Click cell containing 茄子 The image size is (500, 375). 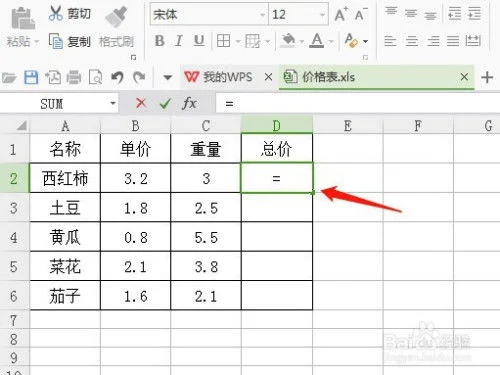(x=65, y=296)
